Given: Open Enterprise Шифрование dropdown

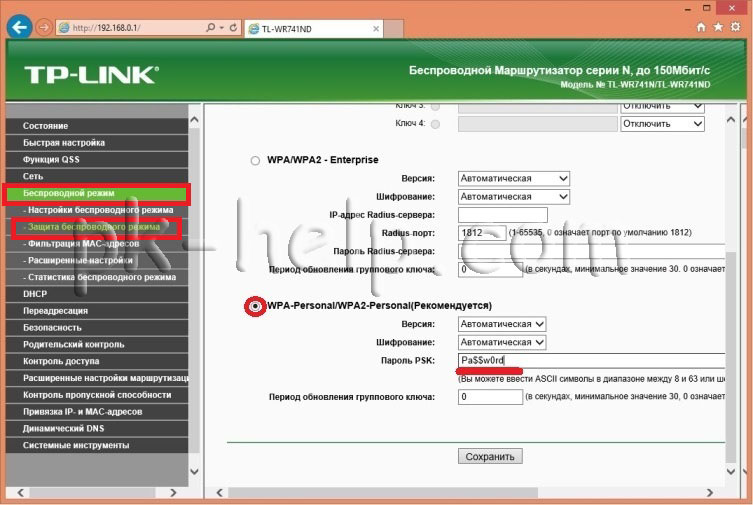Looking at the screenshot, I should point(514,197).
